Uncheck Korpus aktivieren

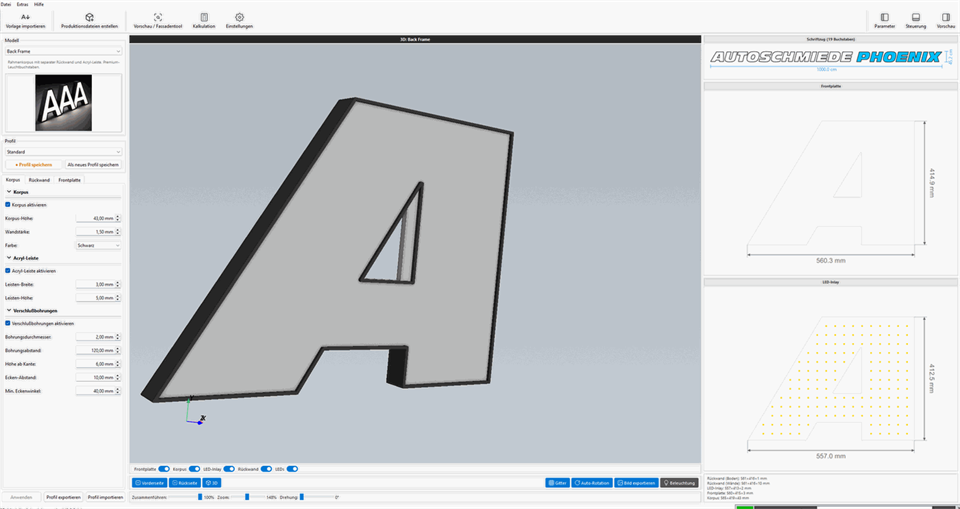pos(7,205)
